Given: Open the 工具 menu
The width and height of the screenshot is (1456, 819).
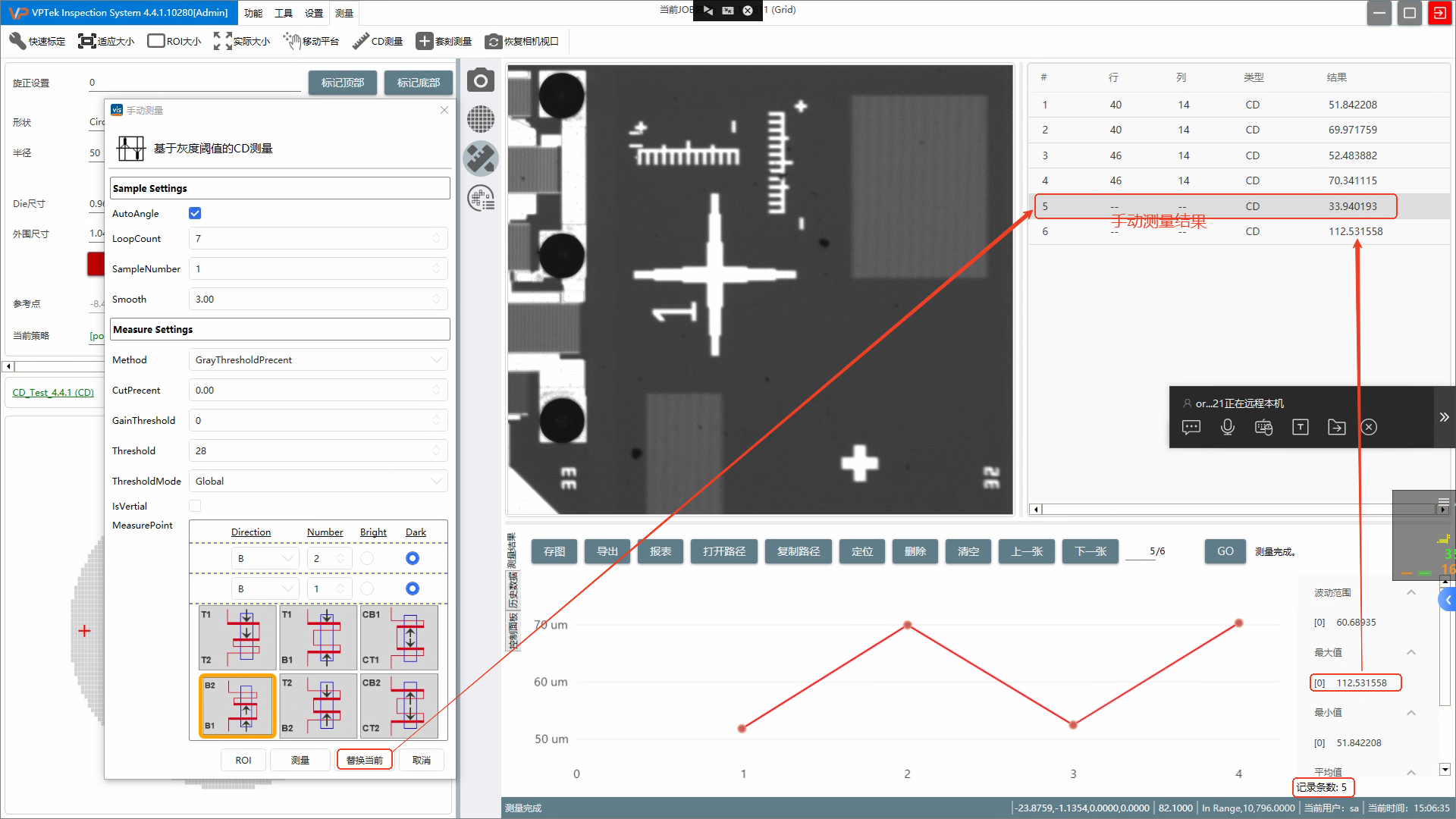Looking at the screenshot, I should (284, 14).
